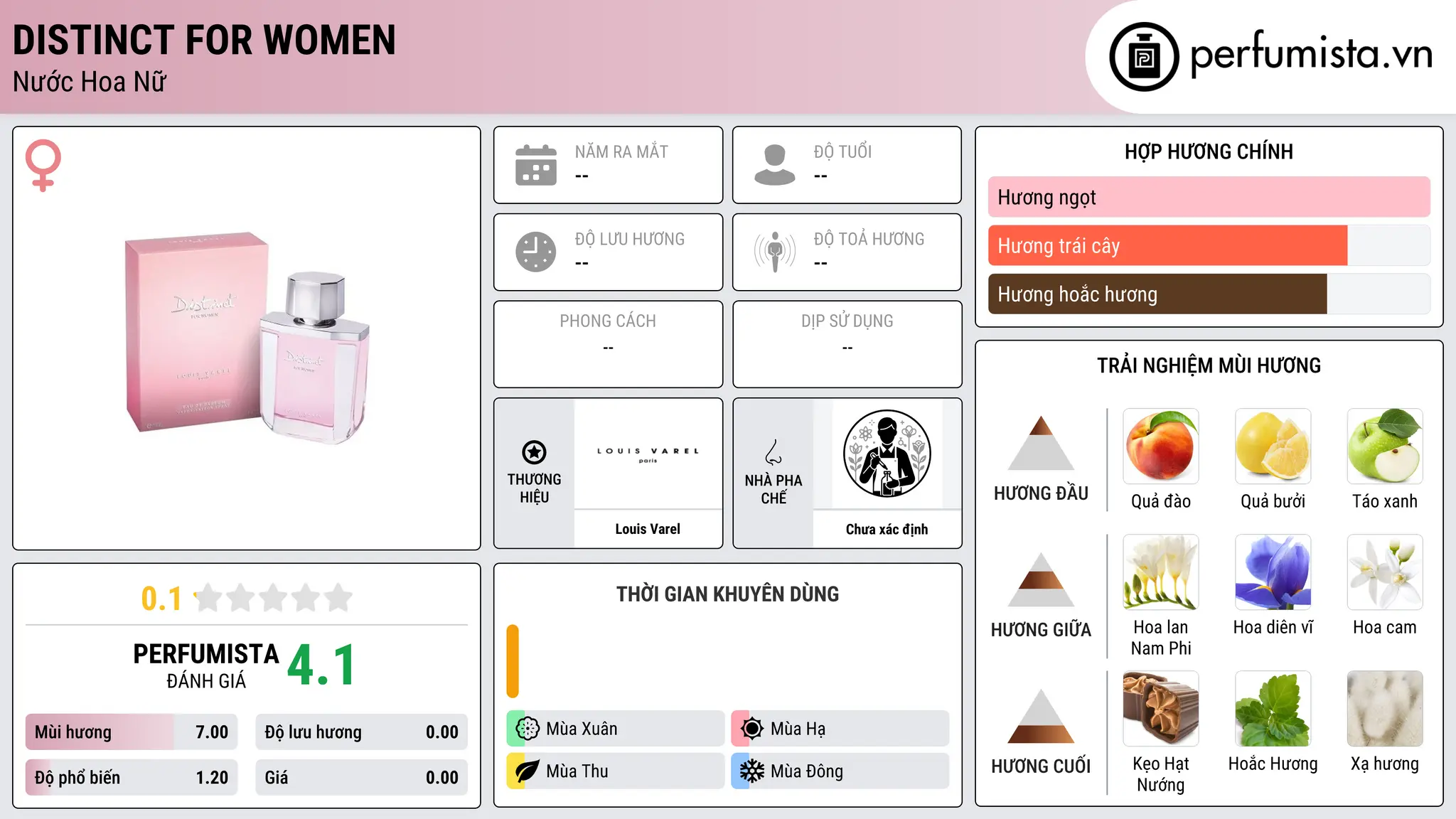Click the Mùa Thu leaf icon
Screen dimensions: 1456x819
pyautogui.click(x=527, y=771)
